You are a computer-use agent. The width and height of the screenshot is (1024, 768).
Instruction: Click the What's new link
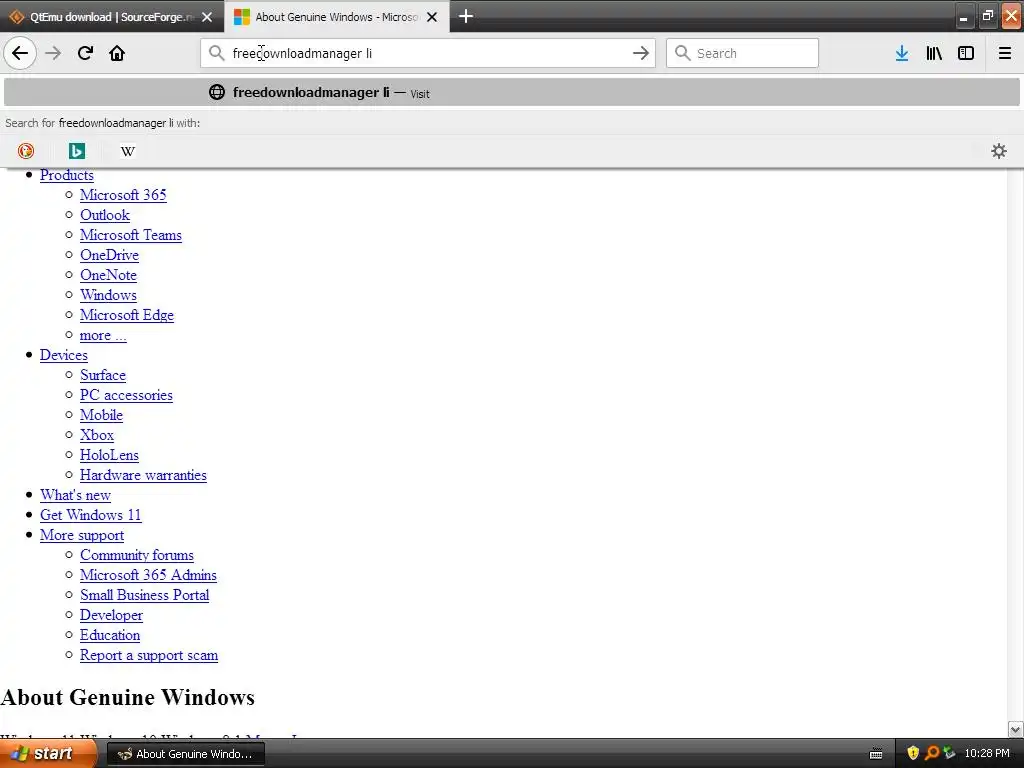[75, 495]
